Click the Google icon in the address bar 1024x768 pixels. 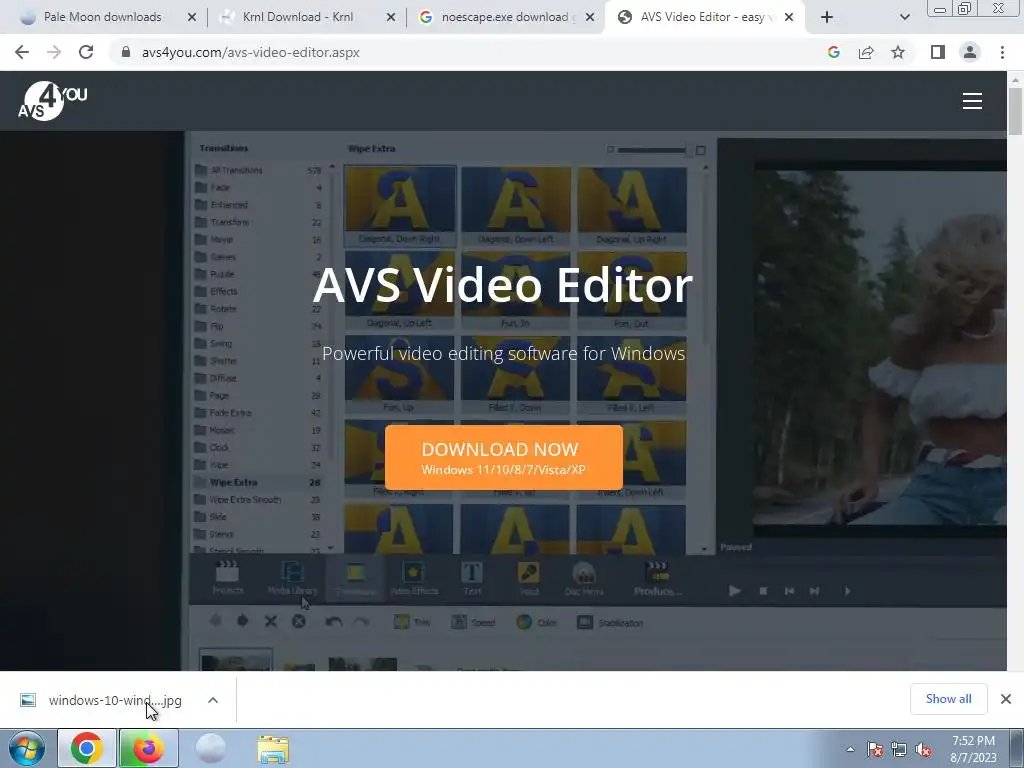pos(833,52)
